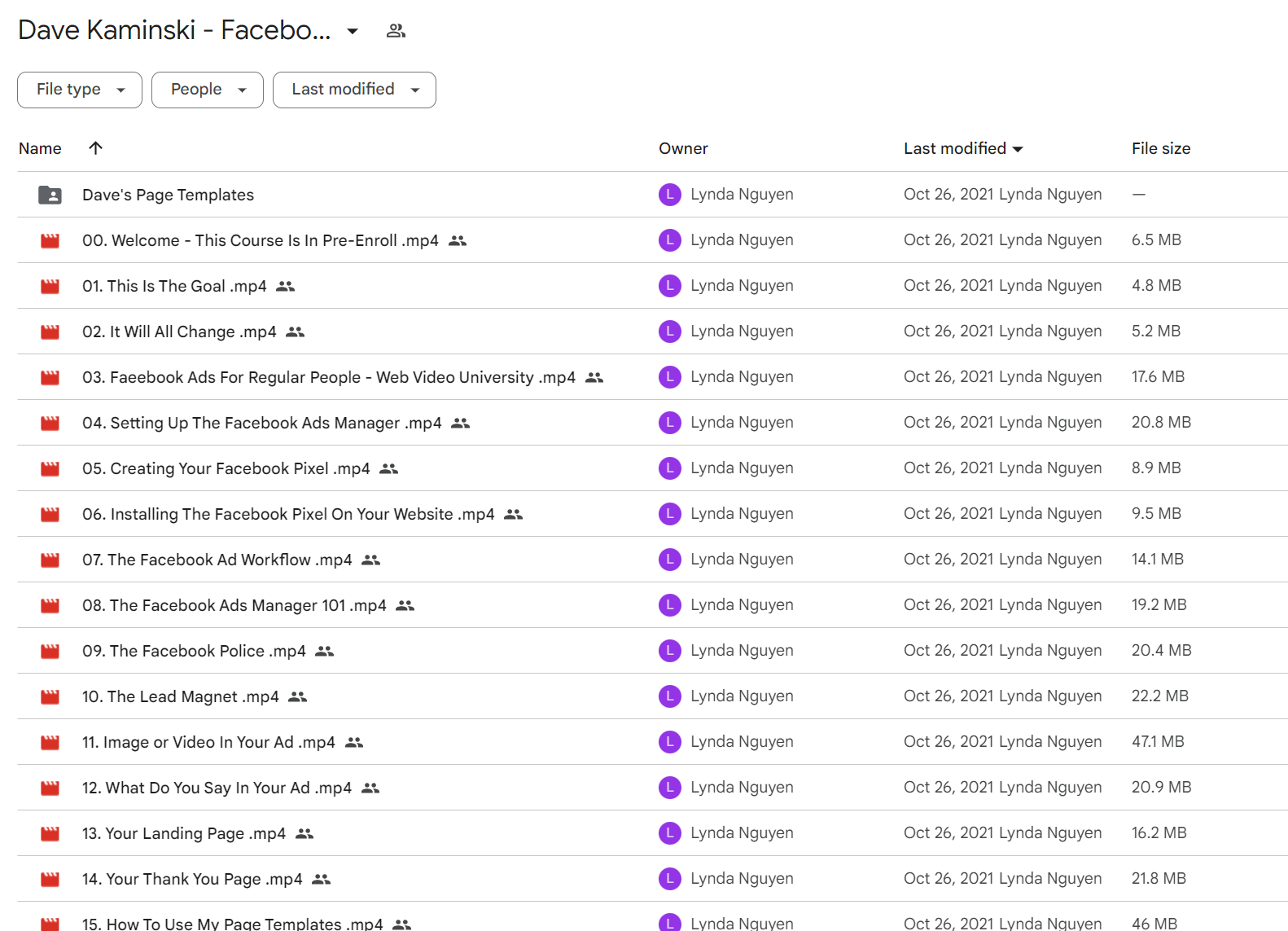Click shared icon next to 07. Ad Workflow file
Screen dimensions: 1288x931
tap(371, 560)
